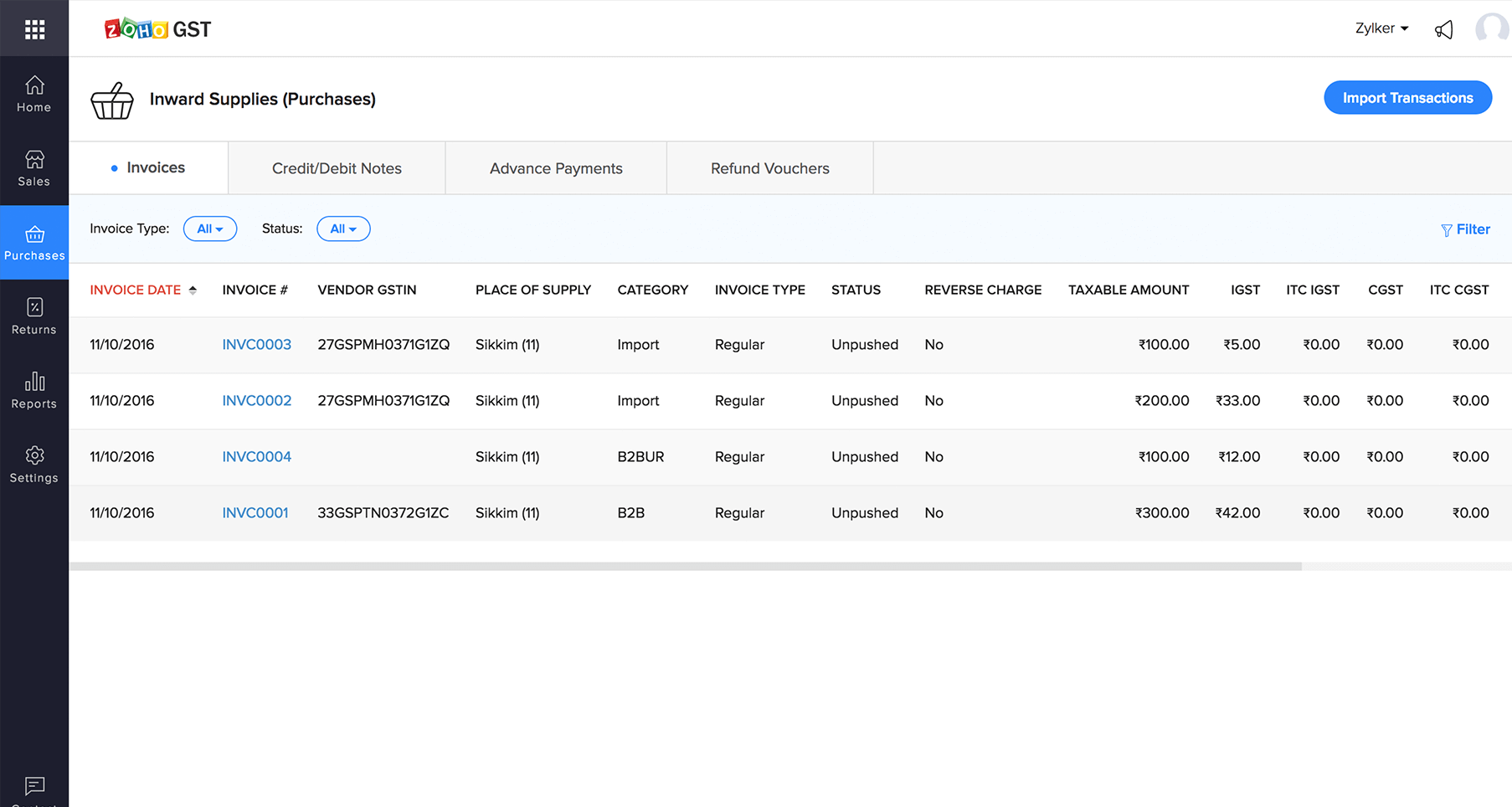
Task: Switch to Credit/Debit Notes tab
Action: [x=337, y=168]
